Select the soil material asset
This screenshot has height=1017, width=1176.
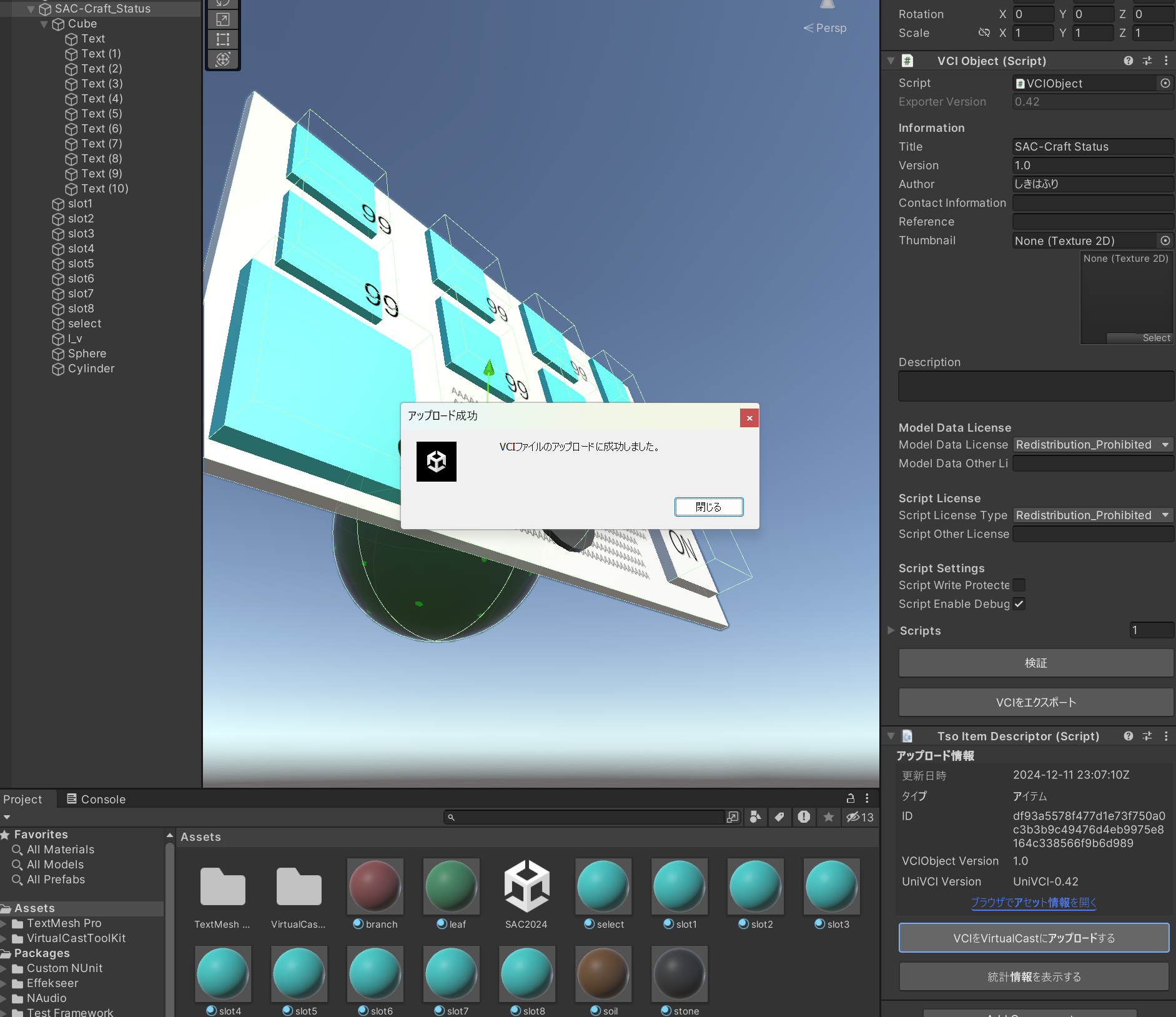[x=603, y=981]
